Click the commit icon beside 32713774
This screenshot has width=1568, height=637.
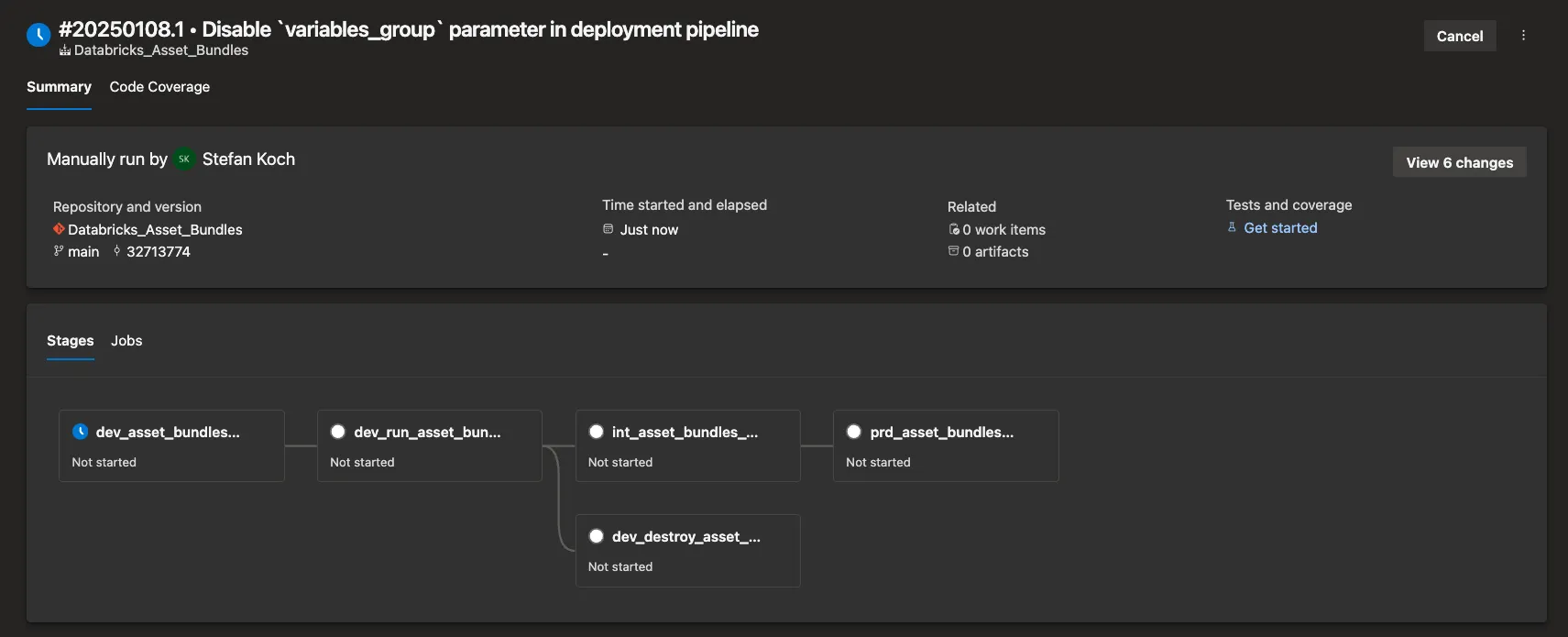pyautogui.click(x=117, y=251)
